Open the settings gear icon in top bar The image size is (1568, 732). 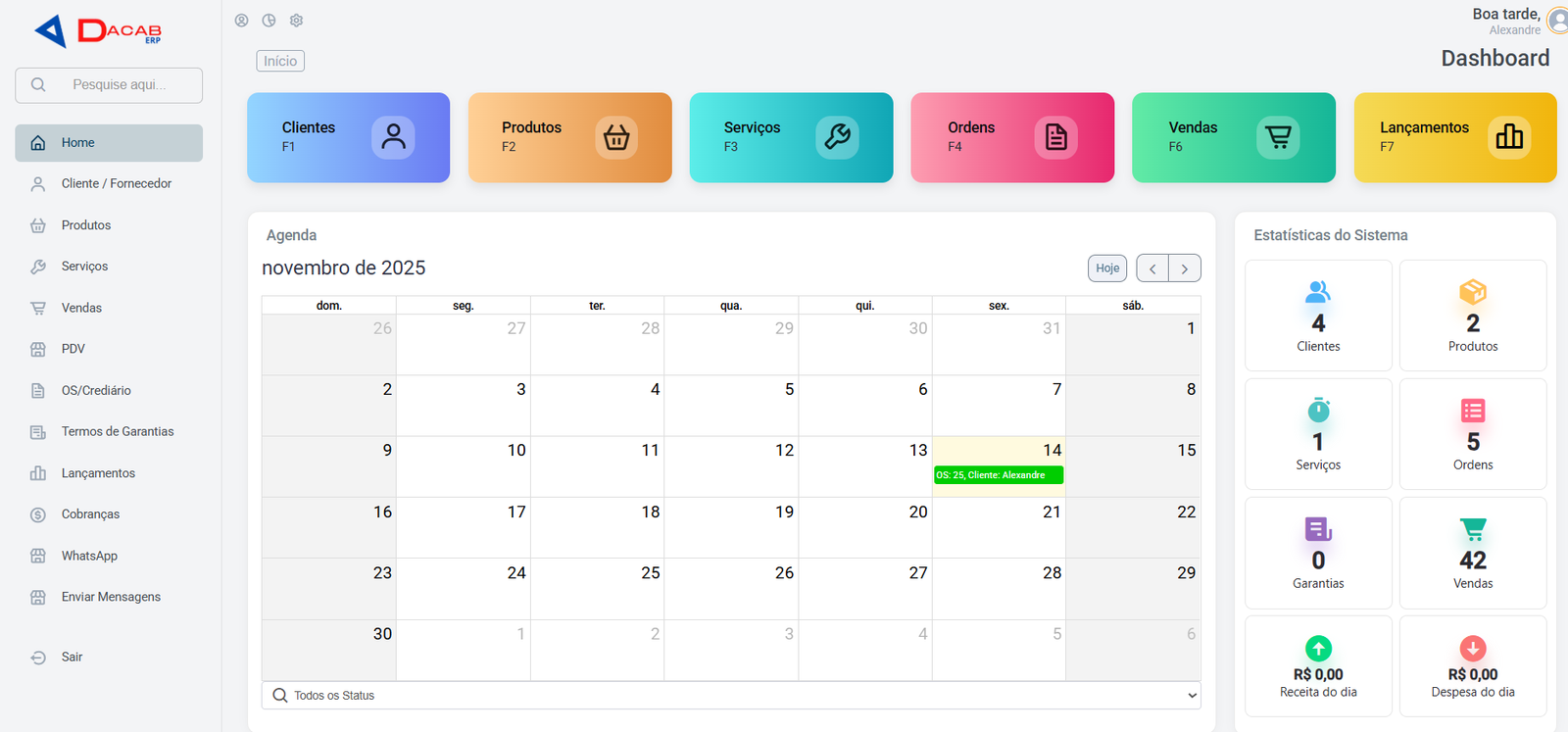[296, 21]
